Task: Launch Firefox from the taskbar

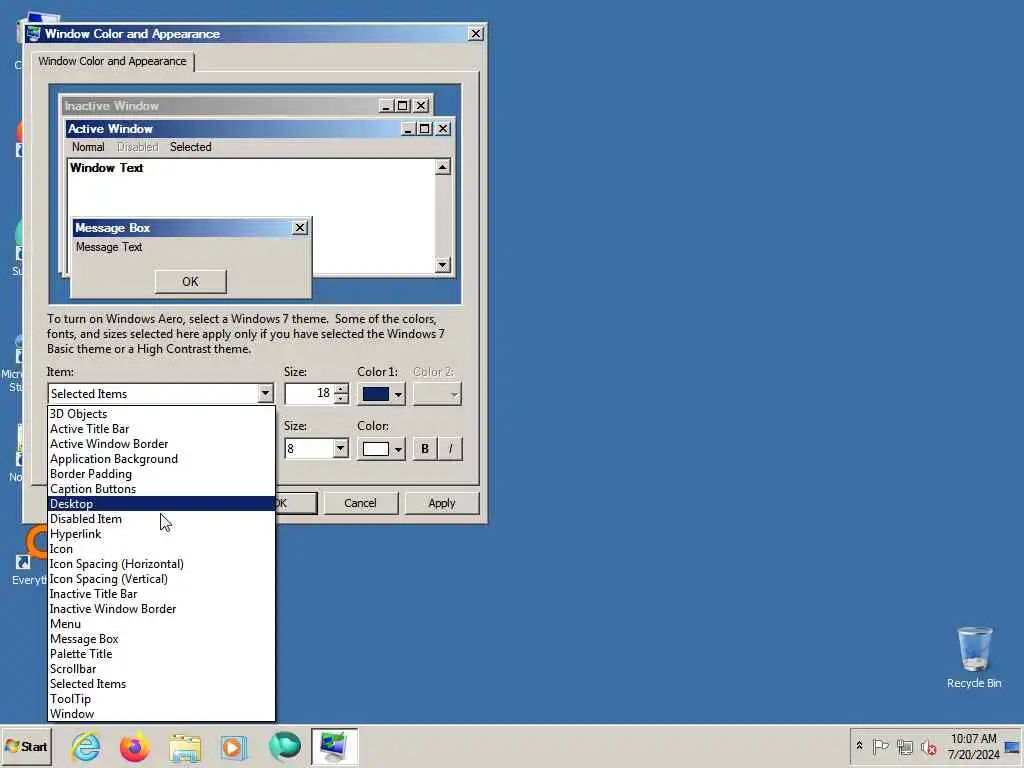Action: coord(135,747)
